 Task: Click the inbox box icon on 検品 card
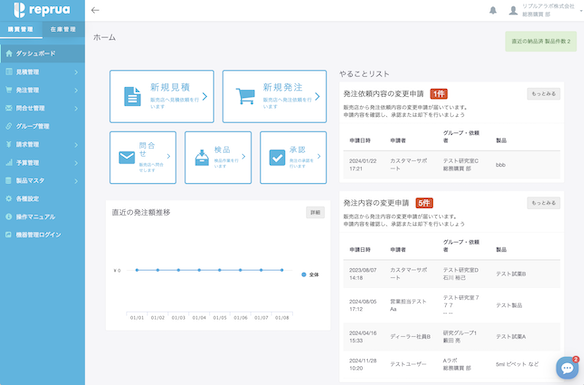(x=202, y=158)
